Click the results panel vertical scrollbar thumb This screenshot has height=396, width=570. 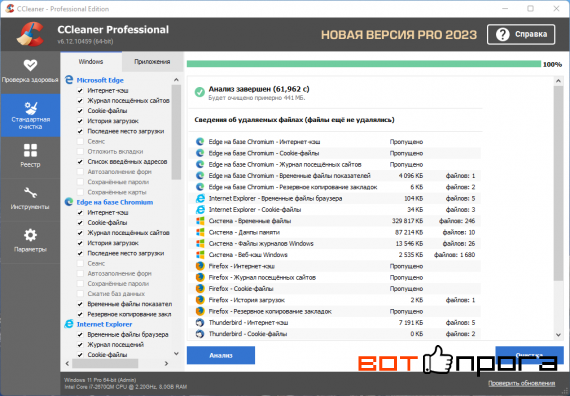pos(558,183)
